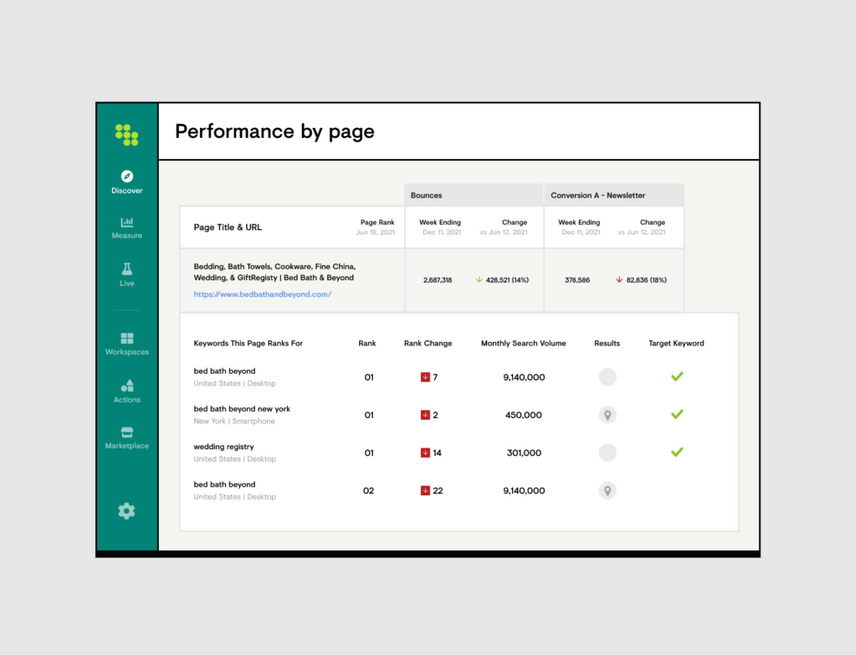856x655 pixels.
Task: Open Actions from sidebar
Action: point(127,391)
